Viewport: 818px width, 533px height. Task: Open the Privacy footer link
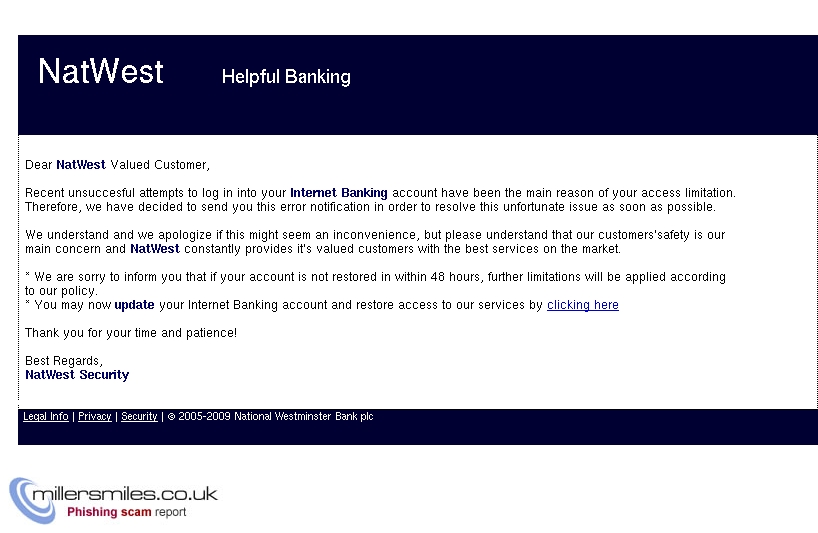click(x=95, y=417)
